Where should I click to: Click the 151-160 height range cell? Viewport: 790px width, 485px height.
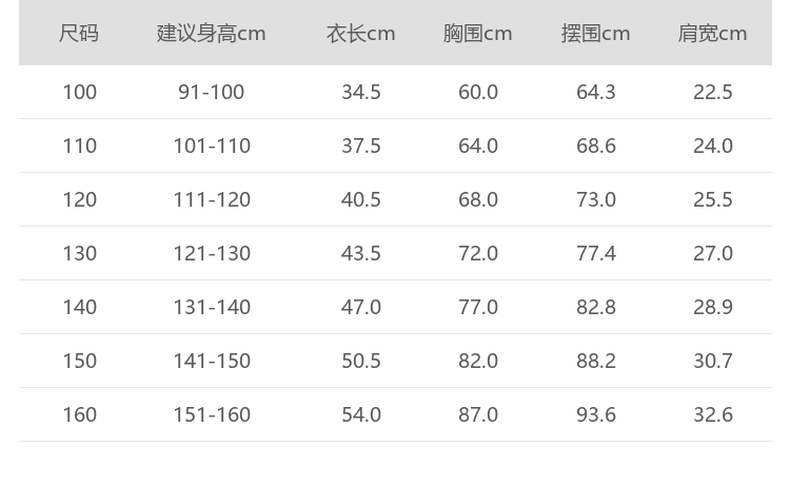click(211, 414)
